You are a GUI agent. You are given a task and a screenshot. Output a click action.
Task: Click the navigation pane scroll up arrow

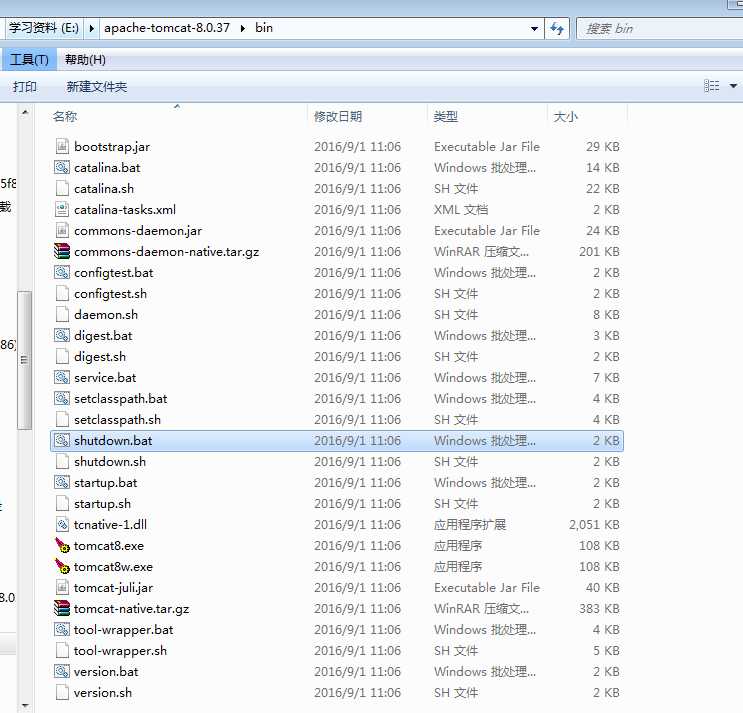[x=25, y=113]
